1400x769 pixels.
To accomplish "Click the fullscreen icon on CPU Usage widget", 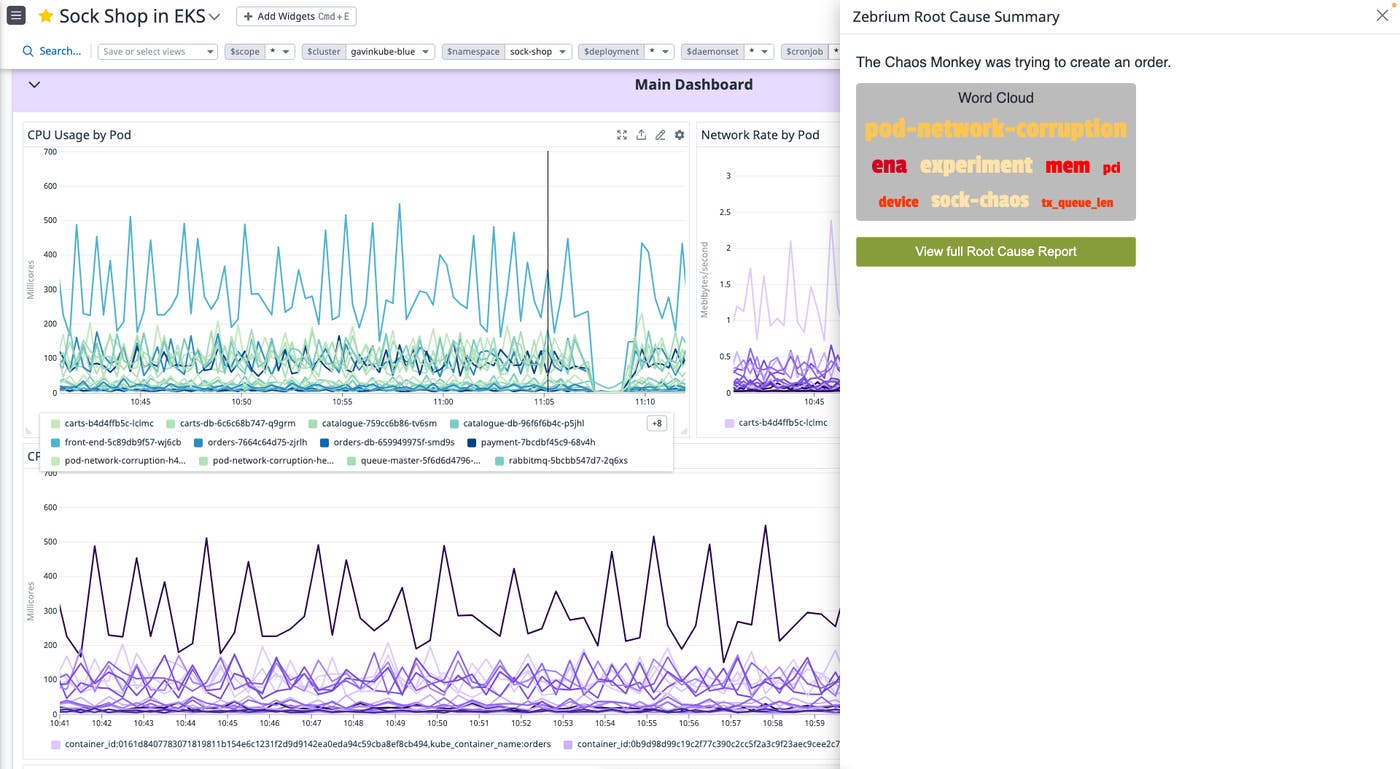I will tap(622, 135).
